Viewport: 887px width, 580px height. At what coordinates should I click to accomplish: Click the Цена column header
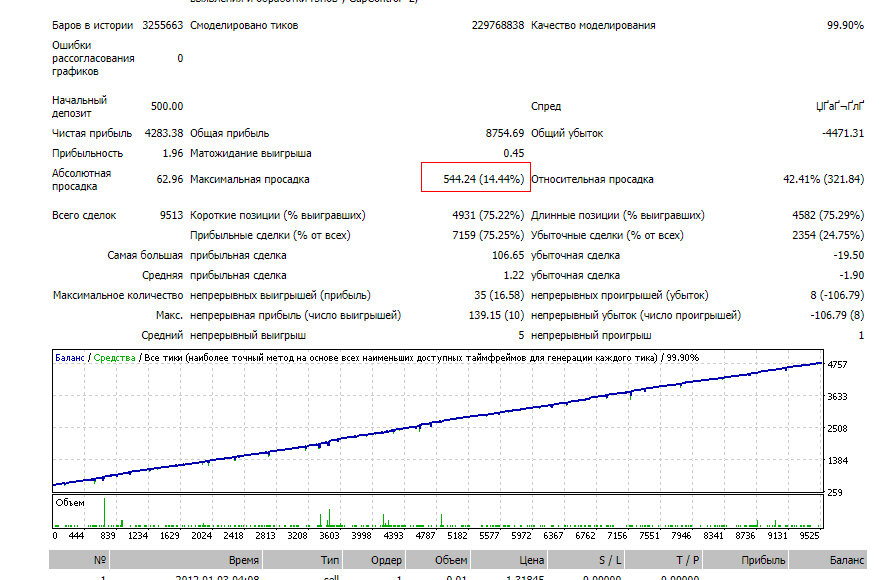[x=532, y=560]
